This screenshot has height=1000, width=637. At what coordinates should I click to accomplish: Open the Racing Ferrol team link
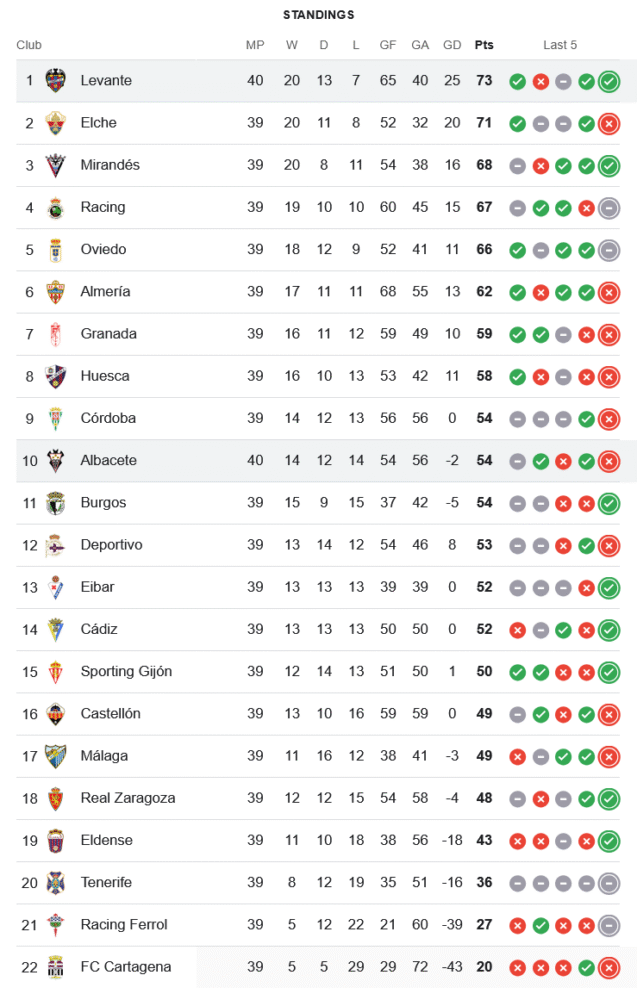[x=124, y=925]
